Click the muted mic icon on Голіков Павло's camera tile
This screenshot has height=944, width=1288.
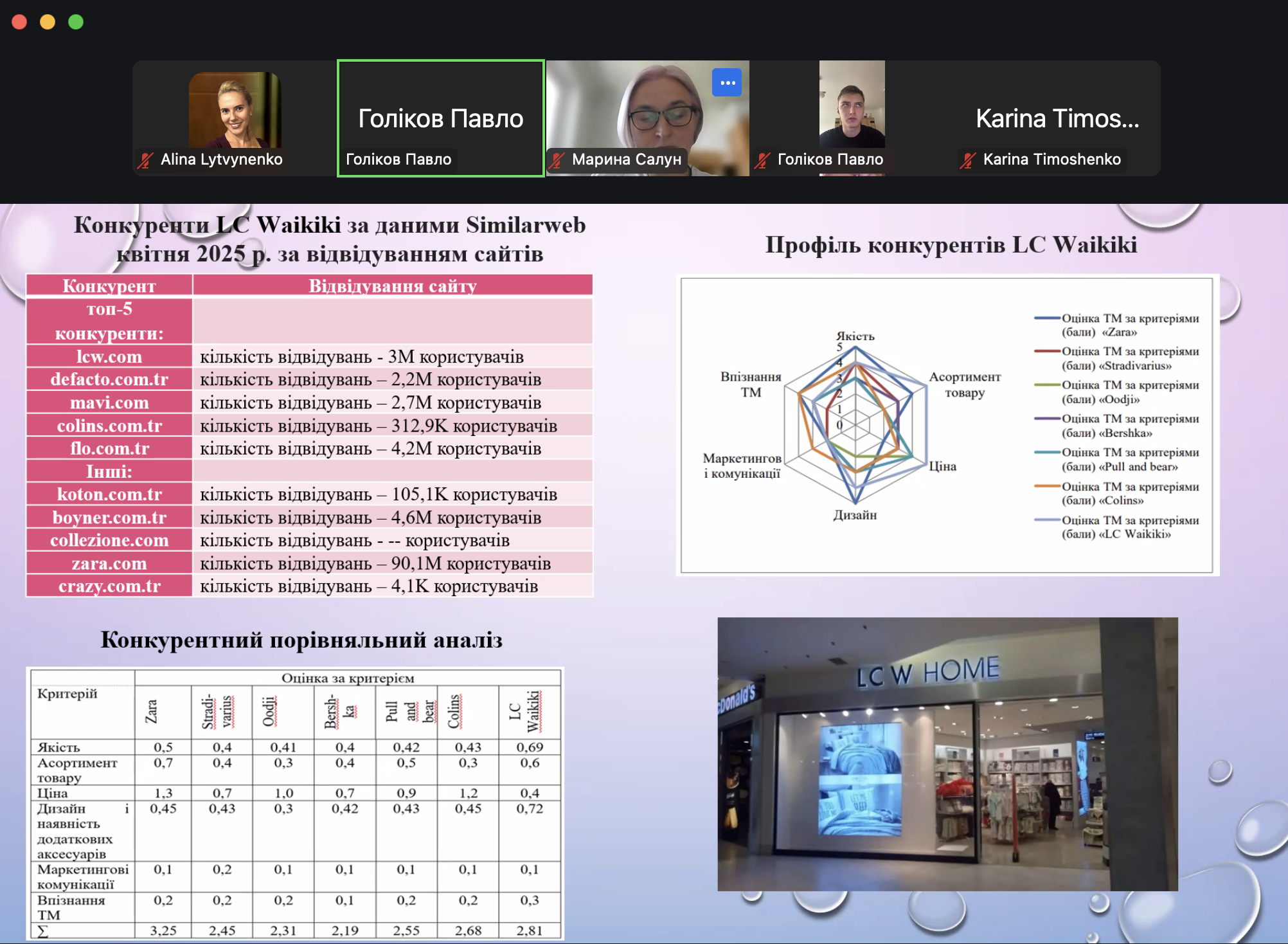[763, 159]
